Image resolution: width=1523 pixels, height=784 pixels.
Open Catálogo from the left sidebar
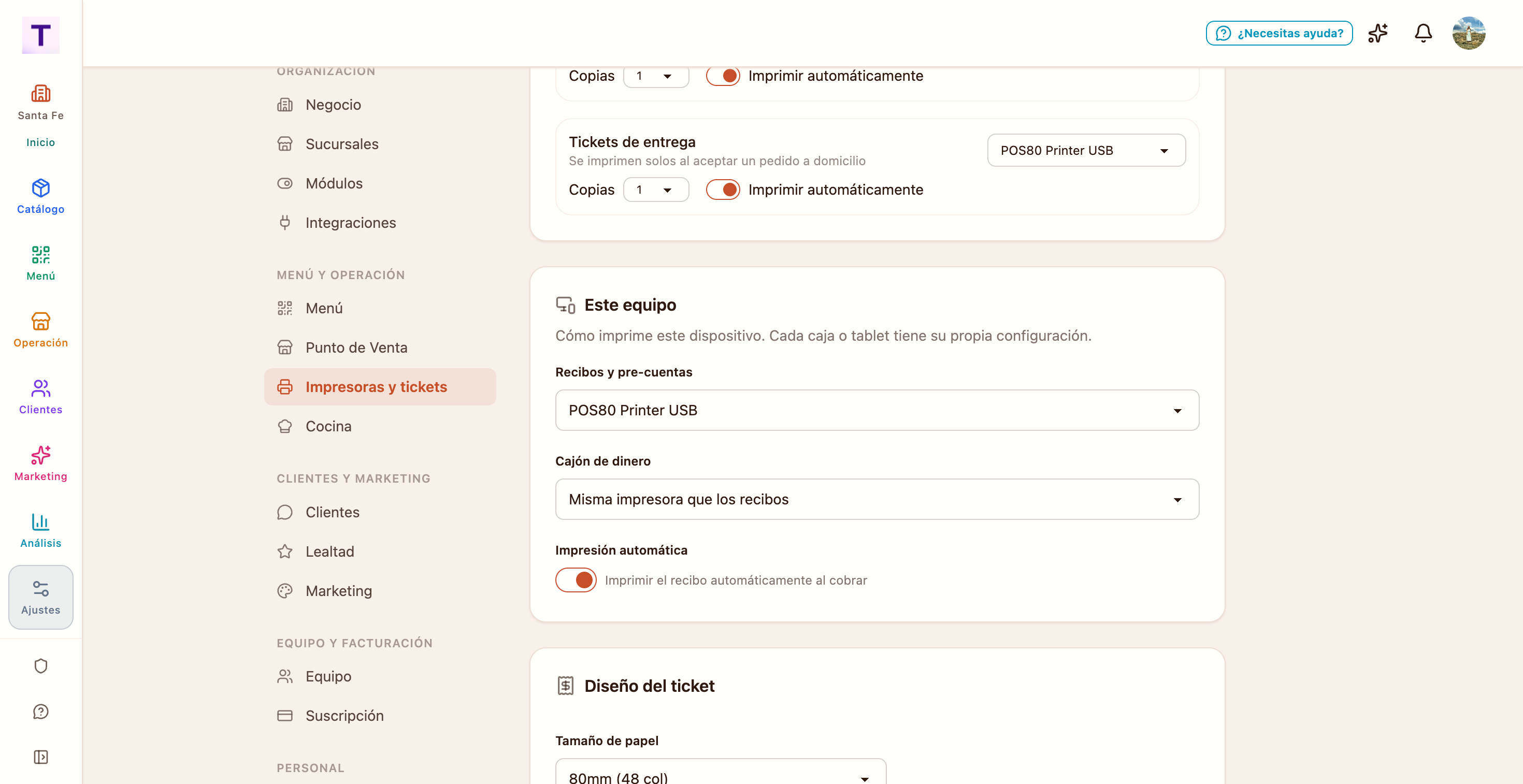41,196
